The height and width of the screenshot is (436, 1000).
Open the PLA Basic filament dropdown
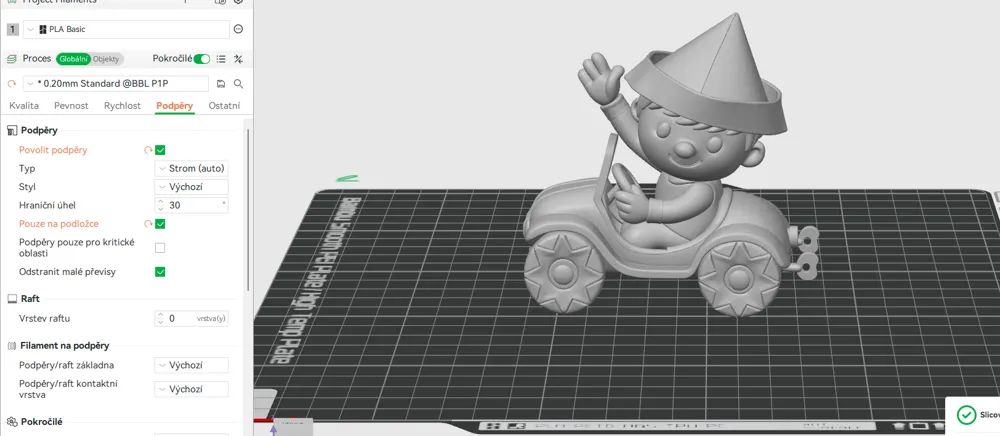[x=126, y=29]
